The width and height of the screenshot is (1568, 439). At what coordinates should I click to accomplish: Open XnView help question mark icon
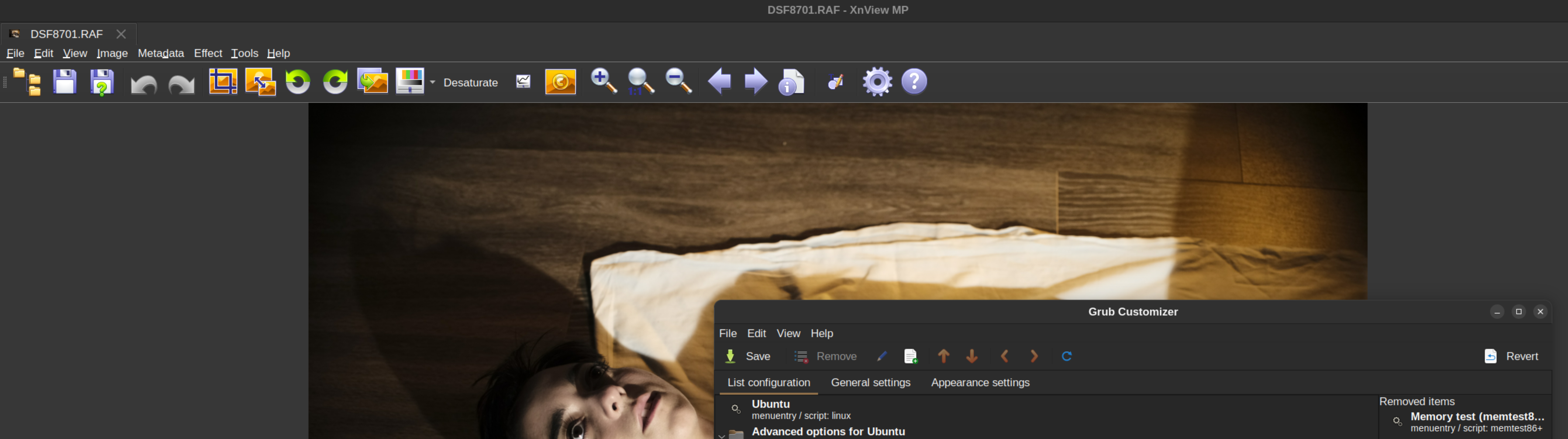[x=914, y=82]
